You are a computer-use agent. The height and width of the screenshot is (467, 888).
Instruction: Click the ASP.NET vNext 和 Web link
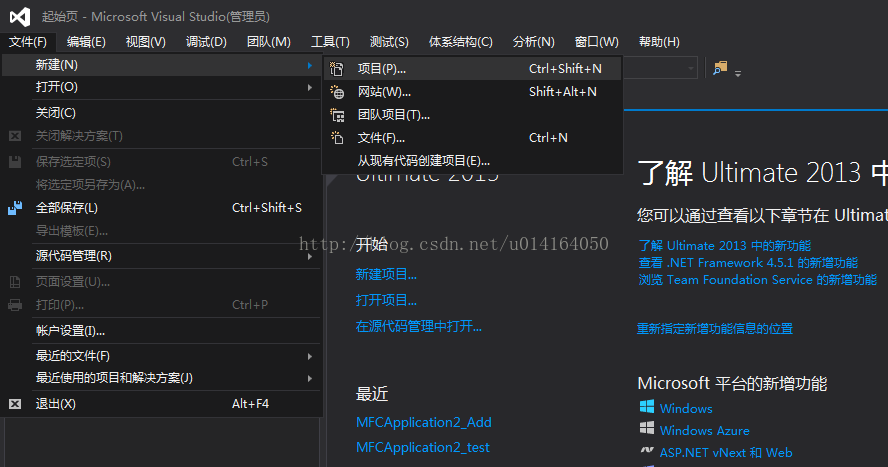(726, 452)
